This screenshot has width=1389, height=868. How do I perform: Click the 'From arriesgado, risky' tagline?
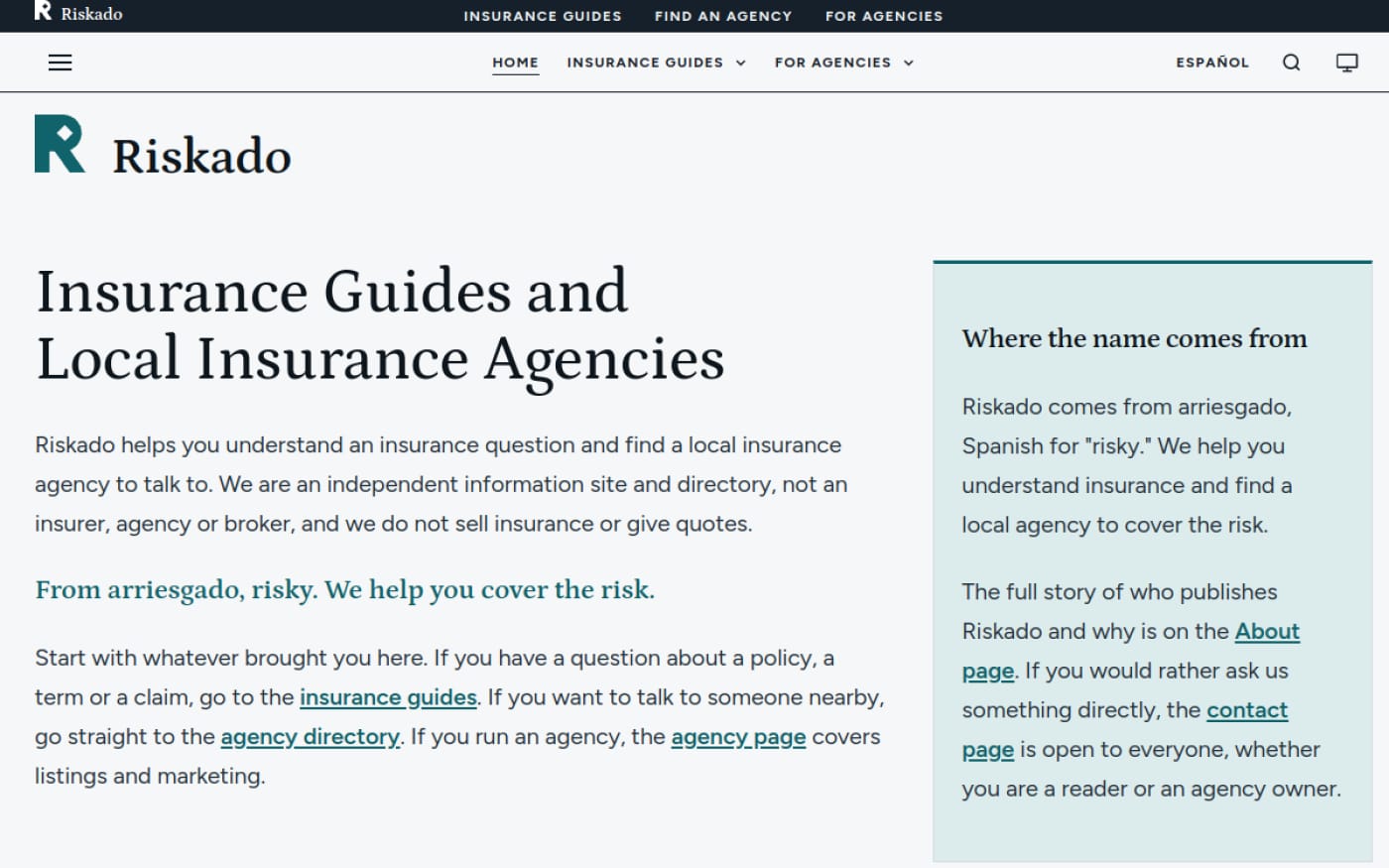pos(344,590)
